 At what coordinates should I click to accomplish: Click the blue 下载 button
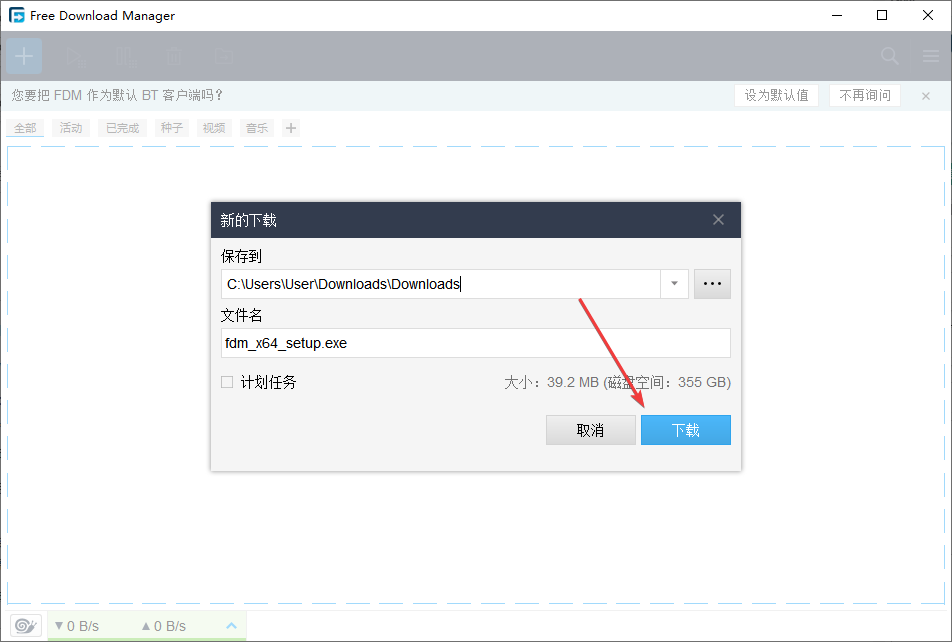point(686,430)
